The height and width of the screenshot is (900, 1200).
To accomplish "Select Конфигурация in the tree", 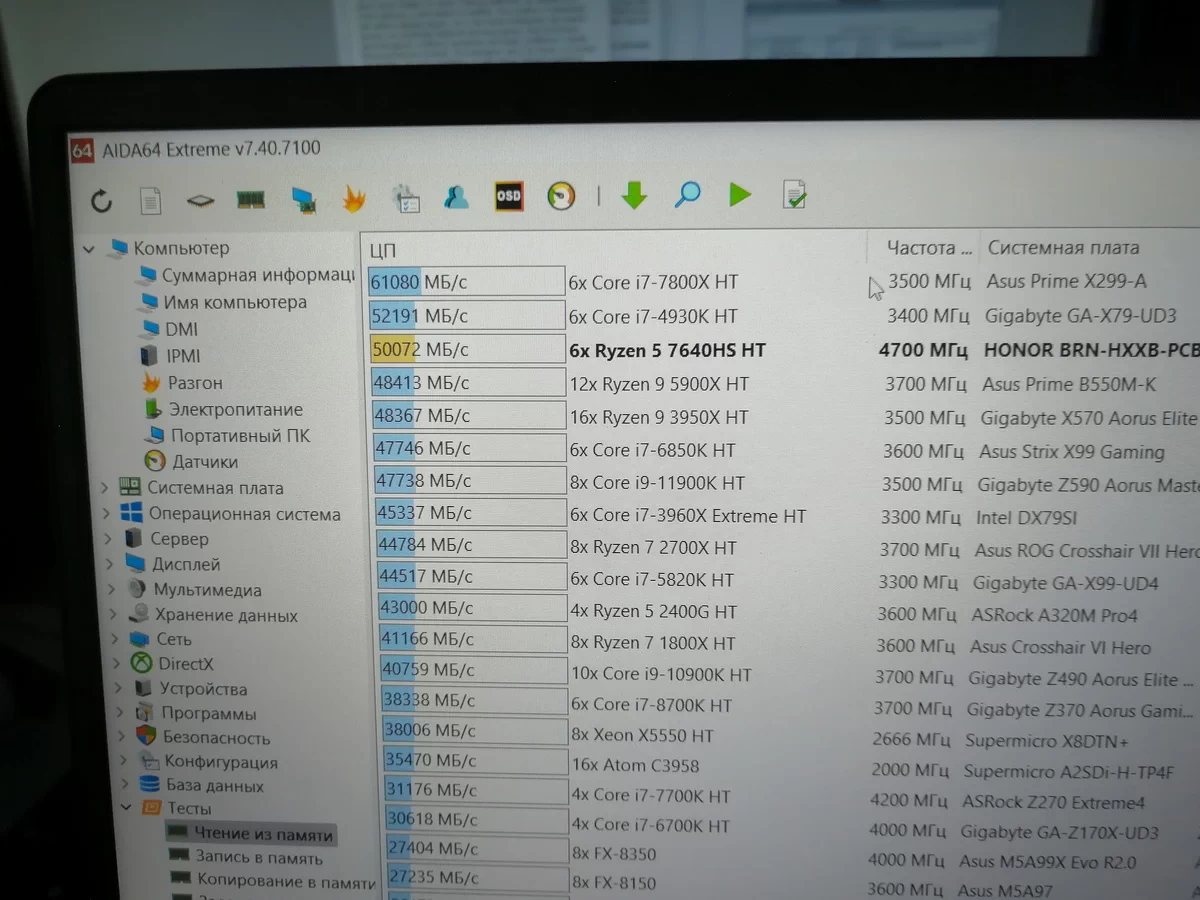I will click(221, 762).
